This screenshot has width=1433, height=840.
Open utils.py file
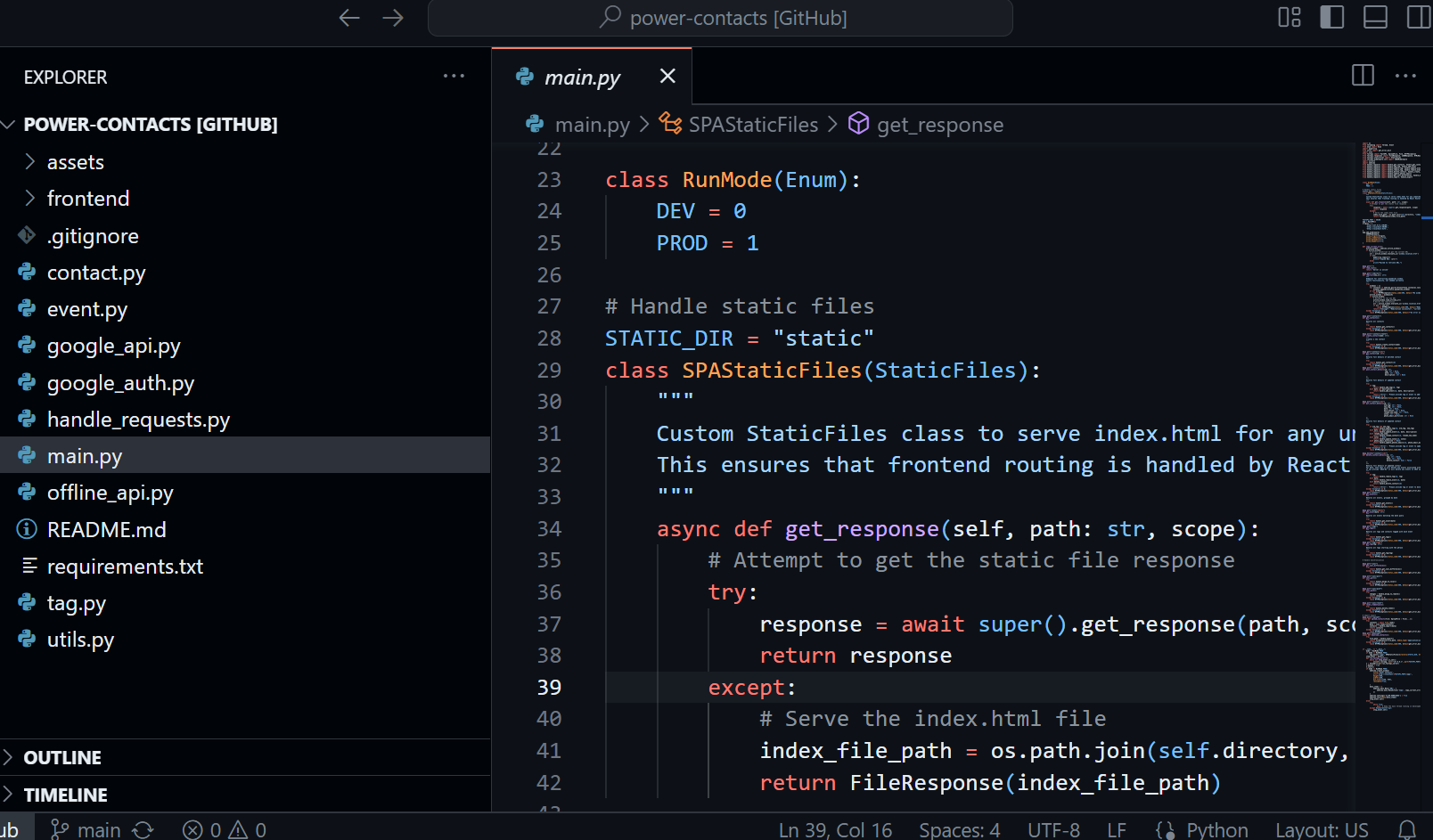pos(245,640)
